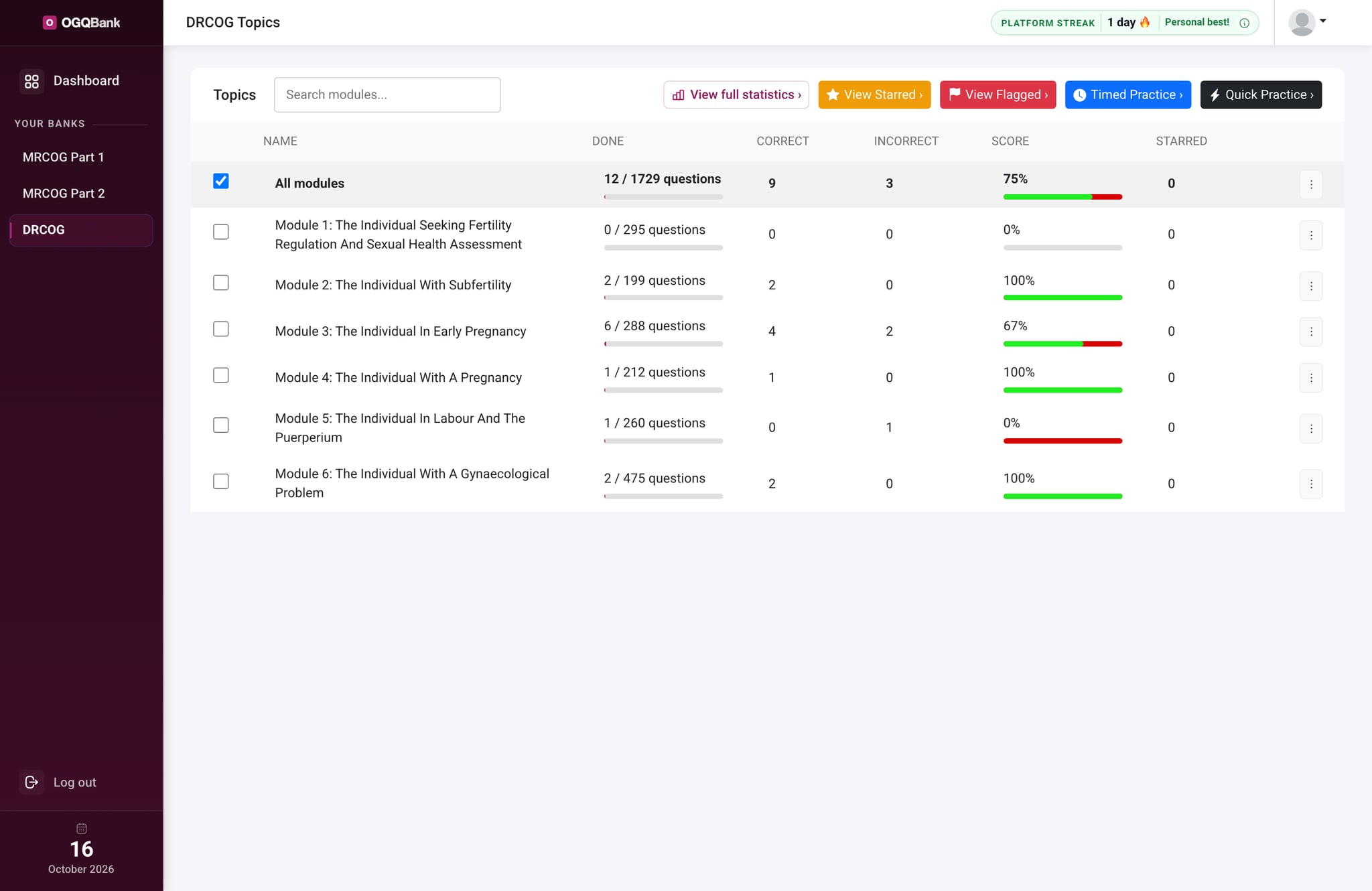The height and width of the screenshot is (891, 1372).
Task: Click Module 1 name text
Action: pos(398,234)
